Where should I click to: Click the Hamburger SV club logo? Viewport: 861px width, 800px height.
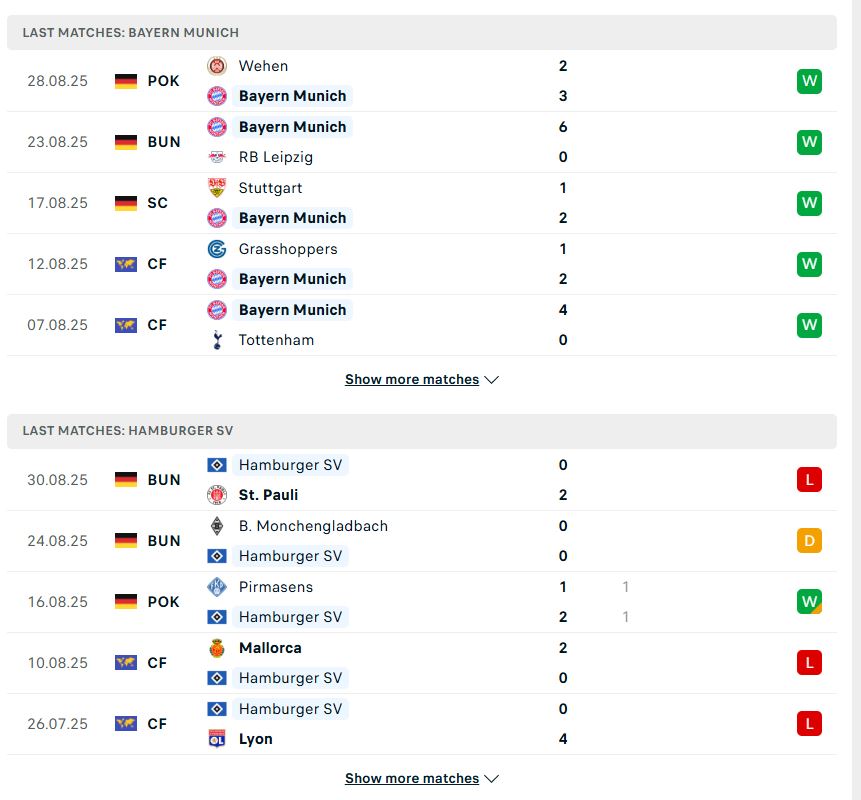(220, 465)
